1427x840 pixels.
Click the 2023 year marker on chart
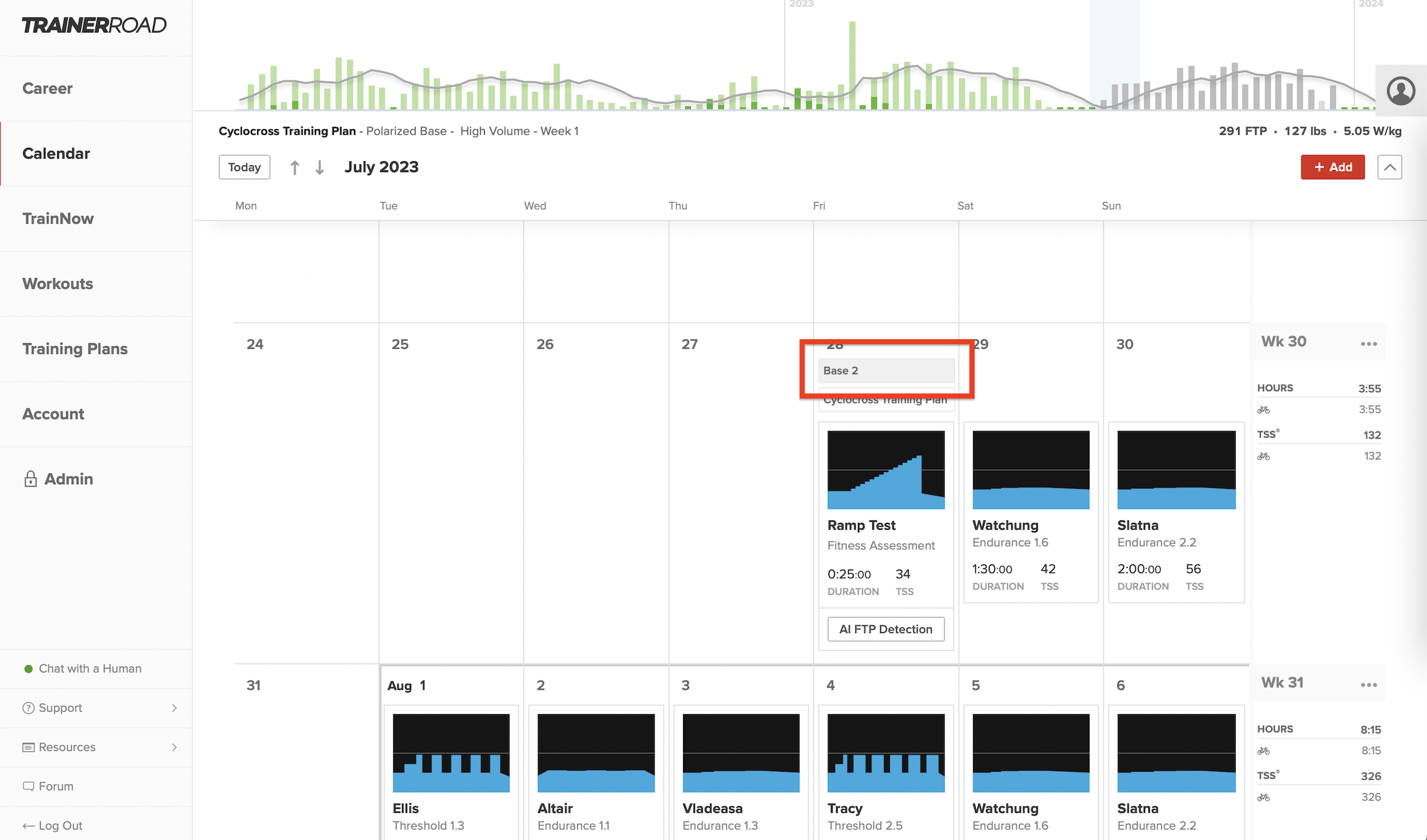[801, 4]
